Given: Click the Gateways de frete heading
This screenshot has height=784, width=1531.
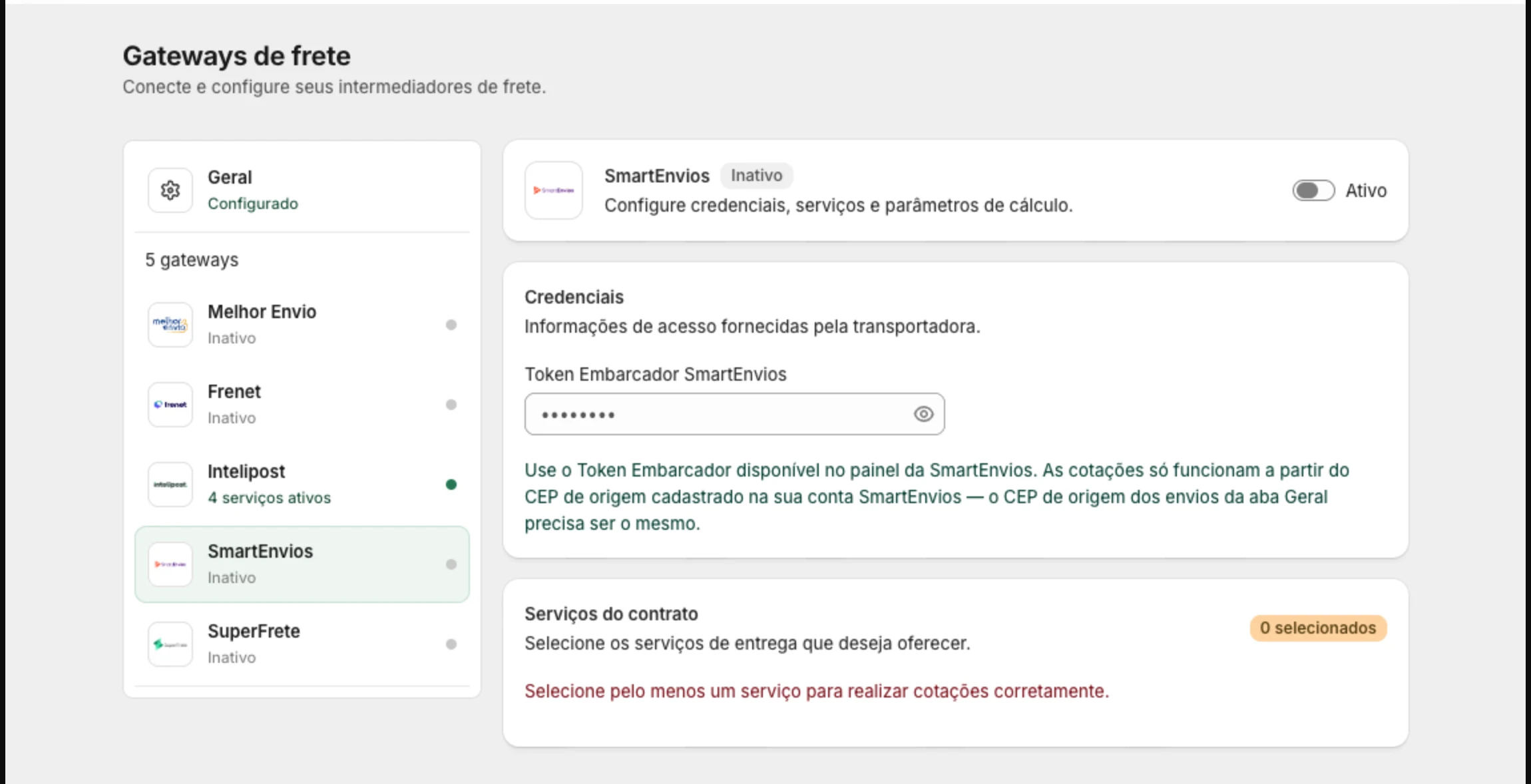Looking at the screenshot, I should click(236, 56).
